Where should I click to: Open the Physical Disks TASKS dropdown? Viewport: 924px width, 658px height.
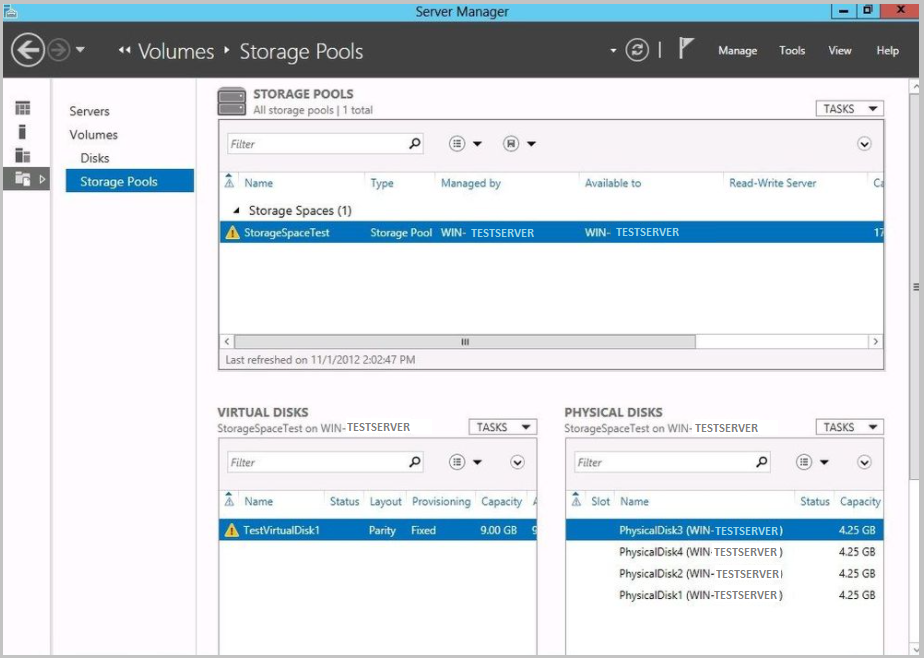[x=849, y=427]
